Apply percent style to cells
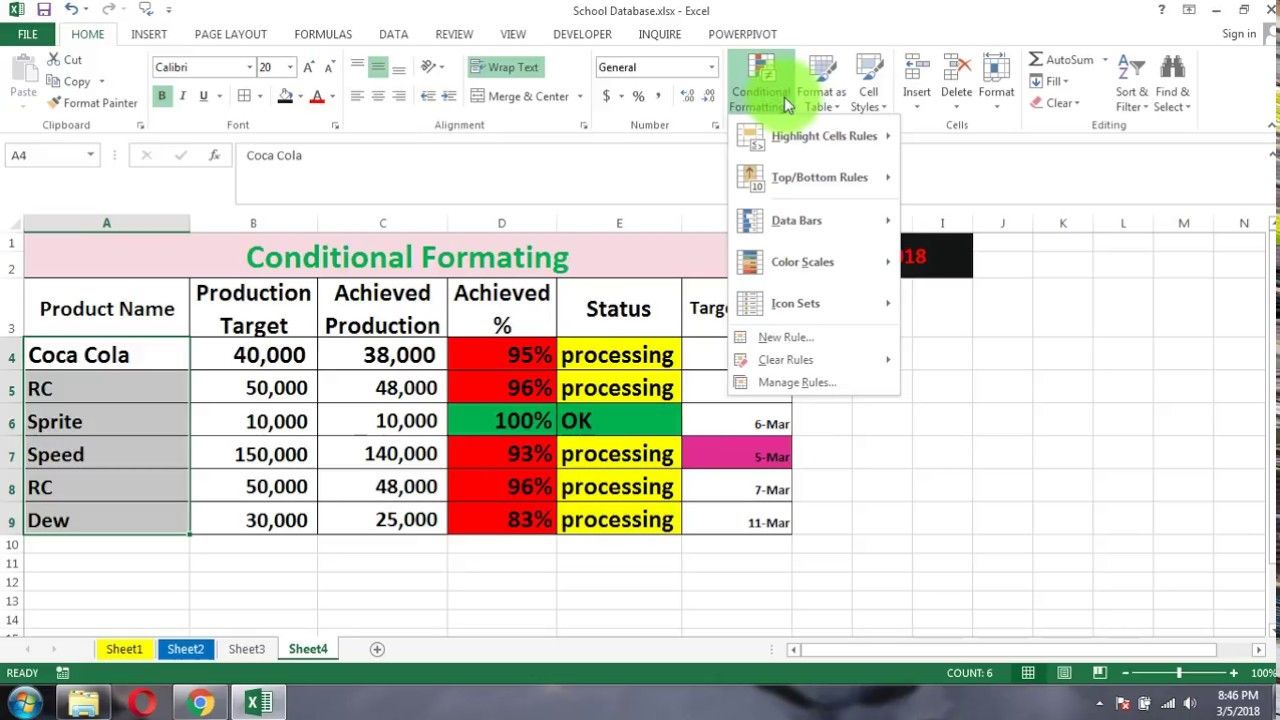This screenshot has width=1280, height=720. [x=638, y=96]
